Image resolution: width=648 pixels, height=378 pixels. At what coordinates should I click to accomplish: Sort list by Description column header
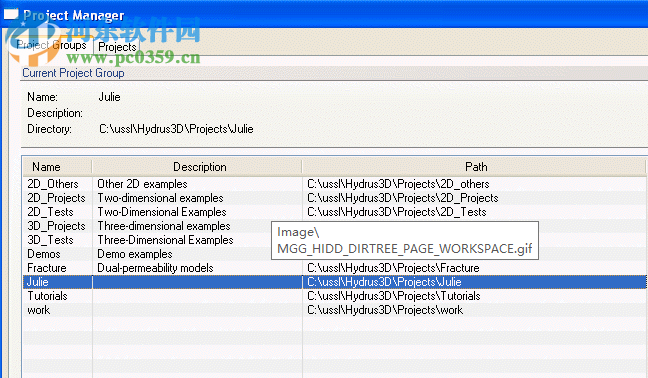(197, 167)
